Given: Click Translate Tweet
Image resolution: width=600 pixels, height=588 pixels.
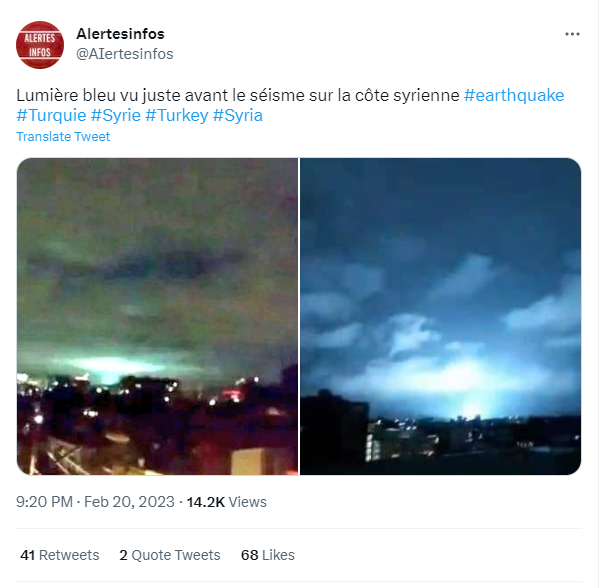Looking at the screenshot, I should pyautogui.click(x=63, y=137).
